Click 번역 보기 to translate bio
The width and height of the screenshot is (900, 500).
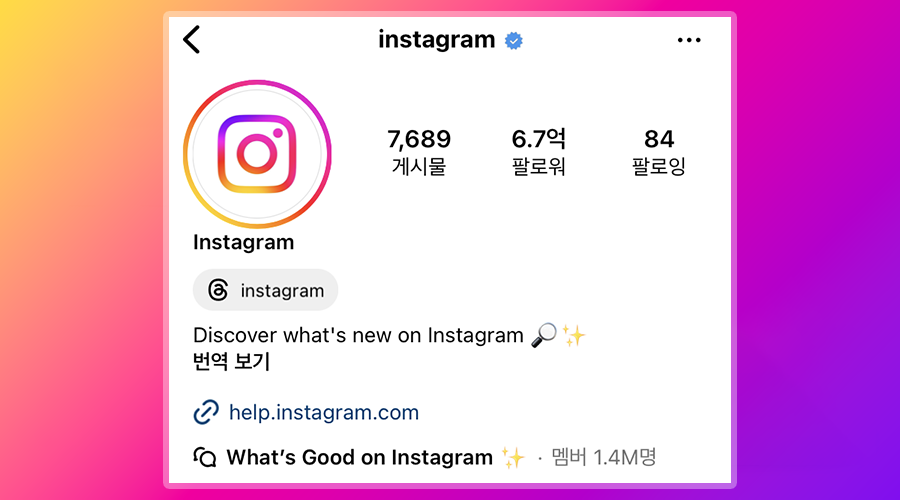tap(231, 362)
